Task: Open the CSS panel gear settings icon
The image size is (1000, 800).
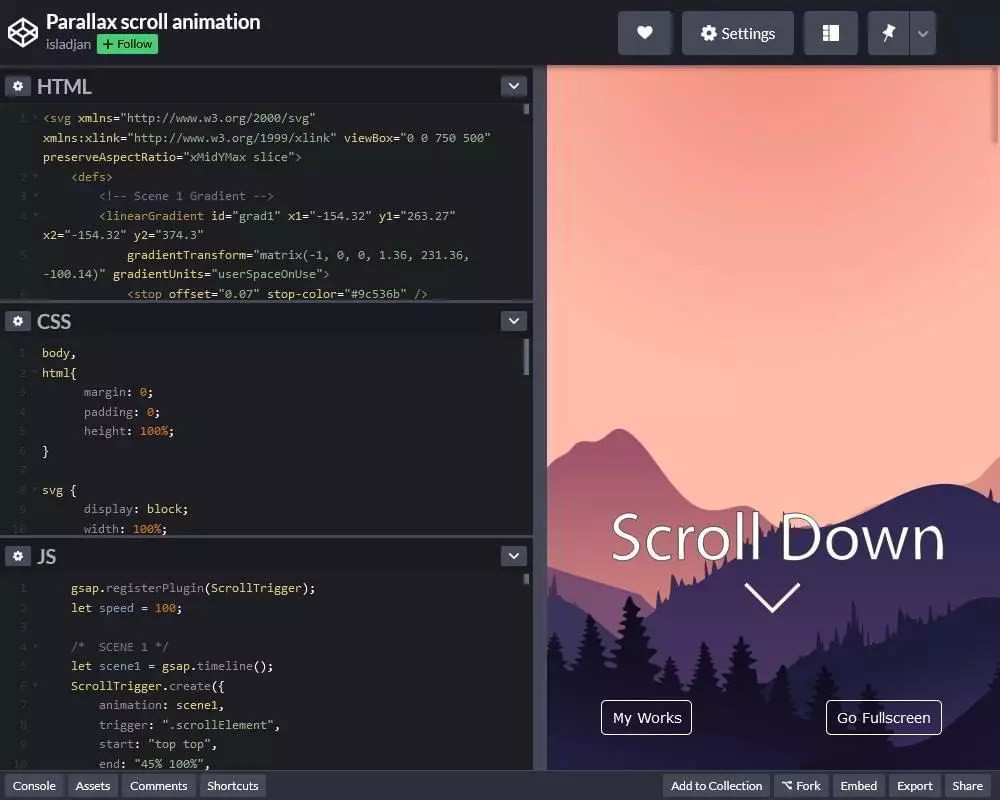Action: tap(18, 321)
